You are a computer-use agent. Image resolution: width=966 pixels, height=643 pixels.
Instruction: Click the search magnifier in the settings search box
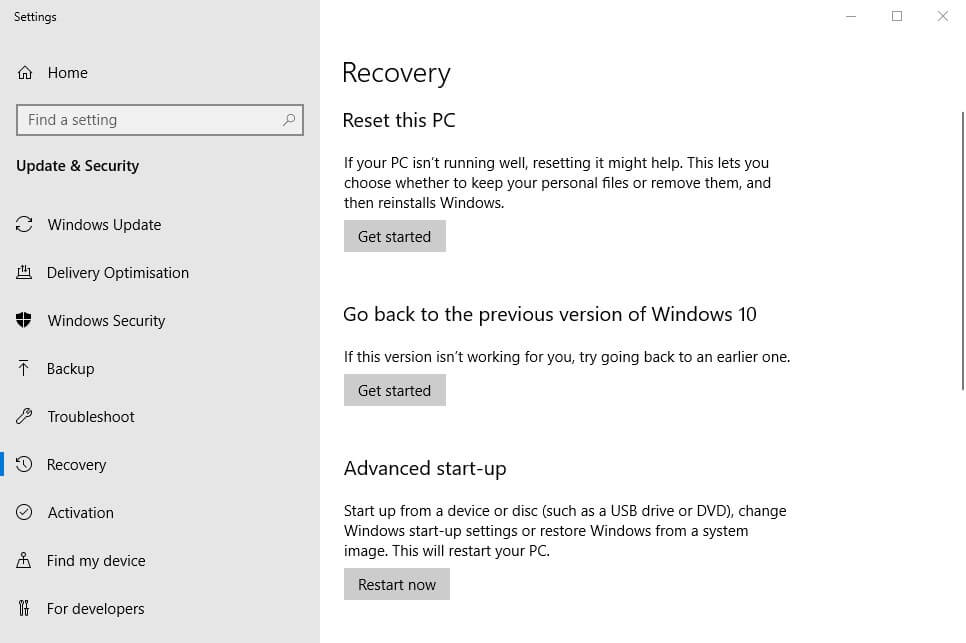pos(290,119)
